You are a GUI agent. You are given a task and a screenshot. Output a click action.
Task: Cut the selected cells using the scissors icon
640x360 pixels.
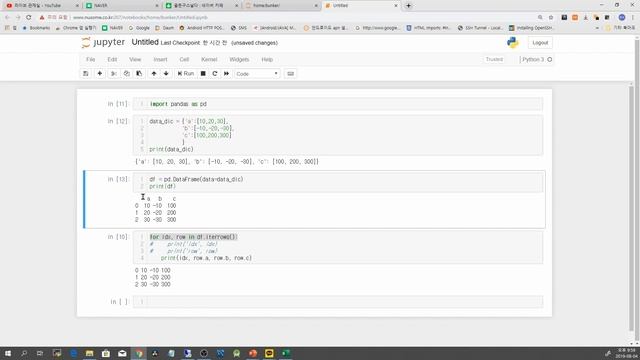click(x=114, y=73)
